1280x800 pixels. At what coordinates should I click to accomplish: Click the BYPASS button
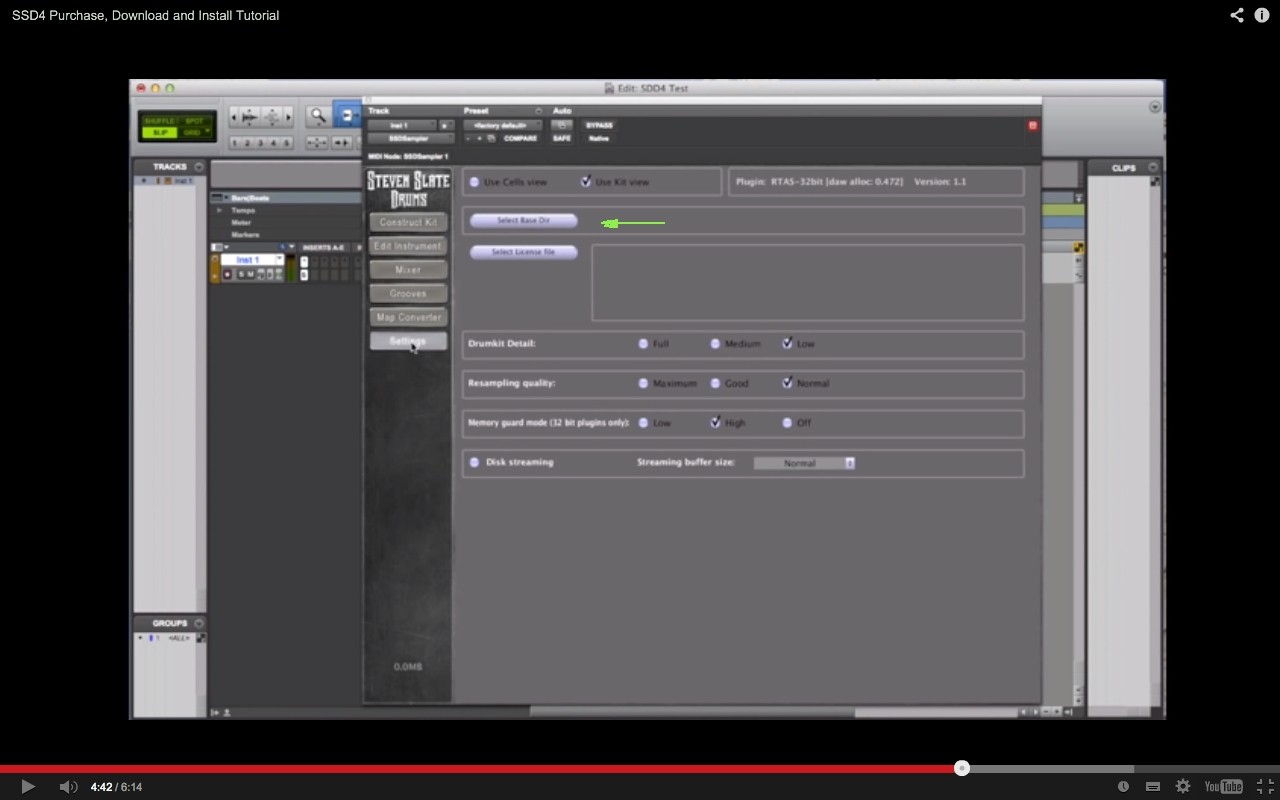coord(599,125)
